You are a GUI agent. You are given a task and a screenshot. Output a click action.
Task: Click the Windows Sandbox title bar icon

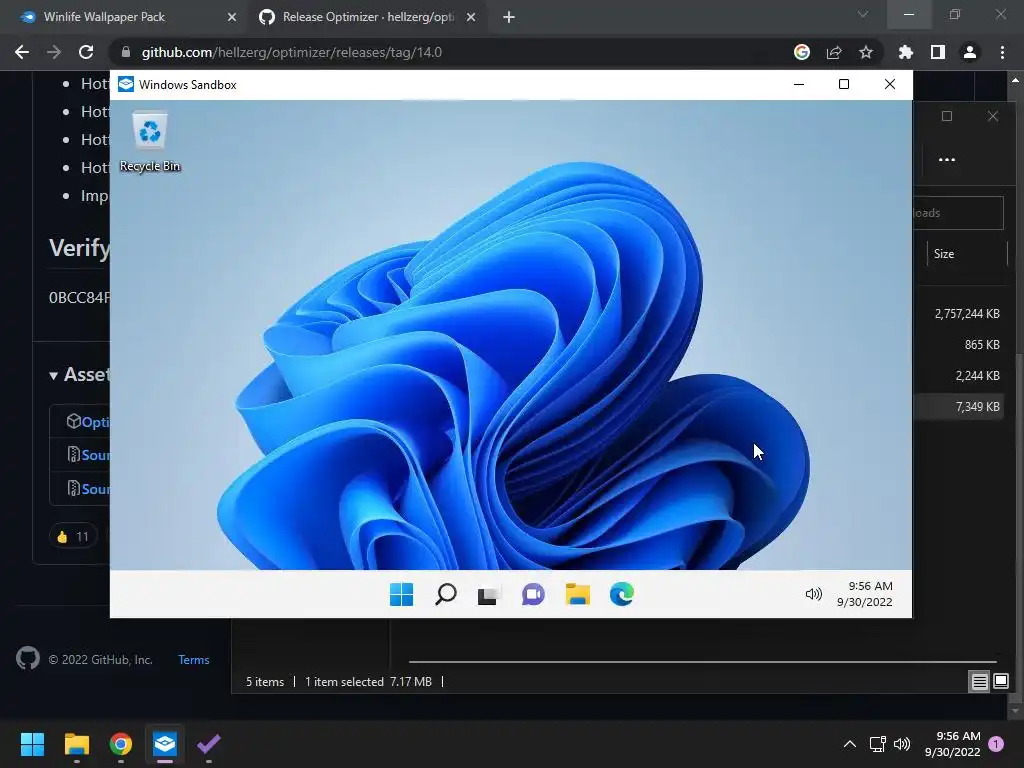[x=126, y=84]
